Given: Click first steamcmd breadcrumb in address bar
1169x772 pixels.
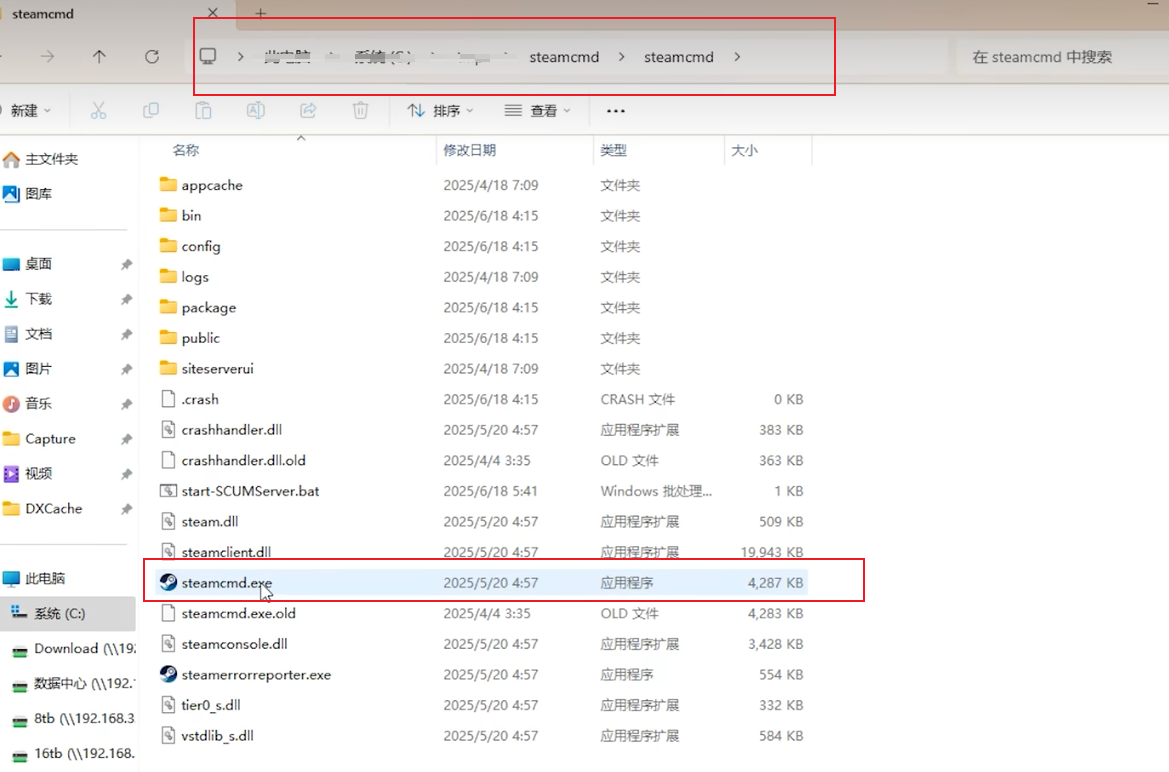Looking at the screenshot, I should (x=564, y=57).
